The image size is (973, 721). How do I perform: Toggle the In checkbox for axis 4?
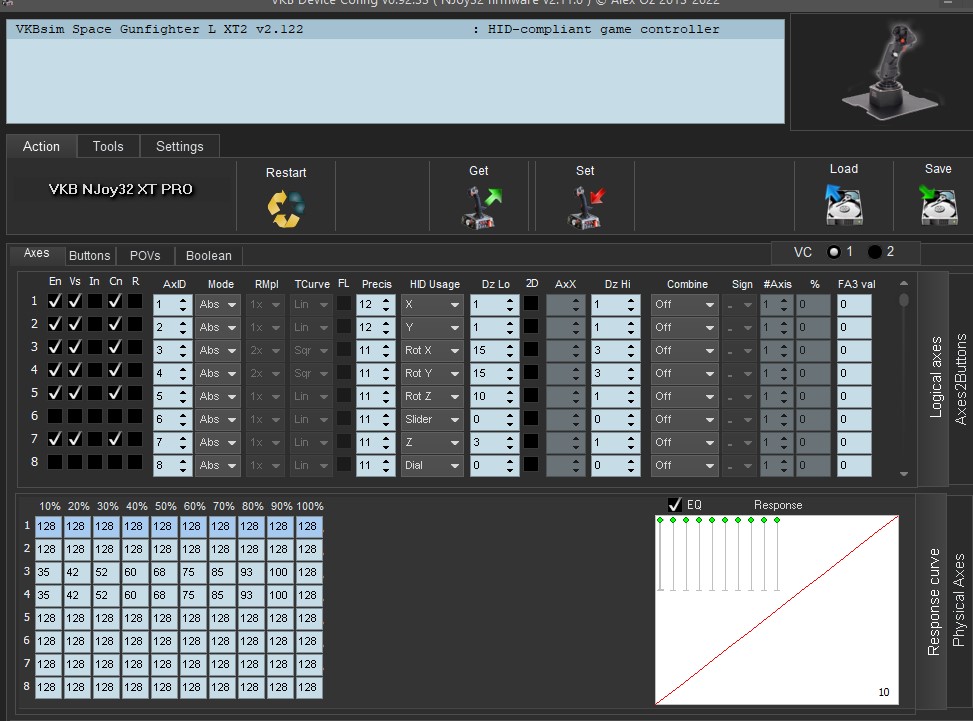[x=95, y=370]
